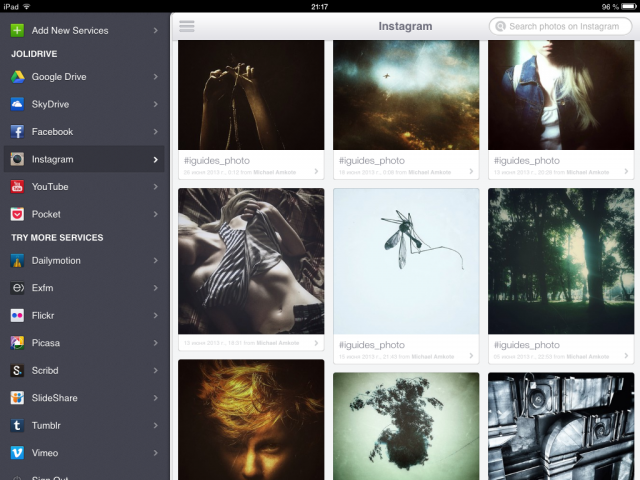
Task: Select the Pocket service label
Action: tap(46, 214)
